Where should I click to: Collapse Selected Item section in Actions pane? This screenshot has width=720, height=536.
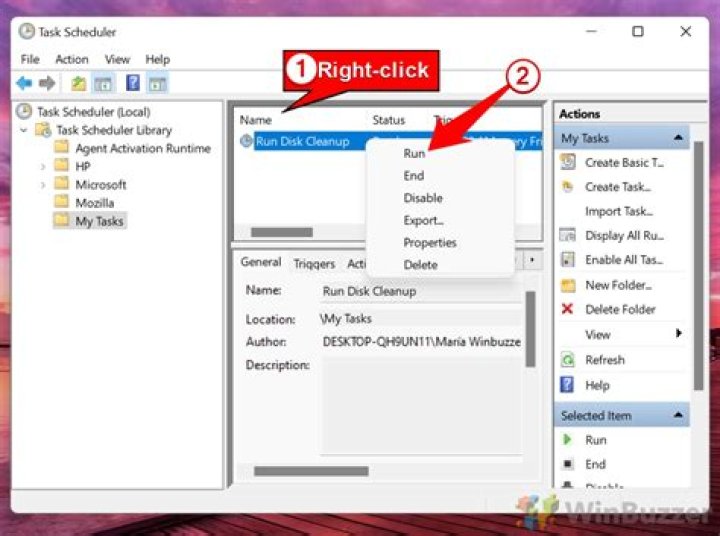click(x=678, y=415)
